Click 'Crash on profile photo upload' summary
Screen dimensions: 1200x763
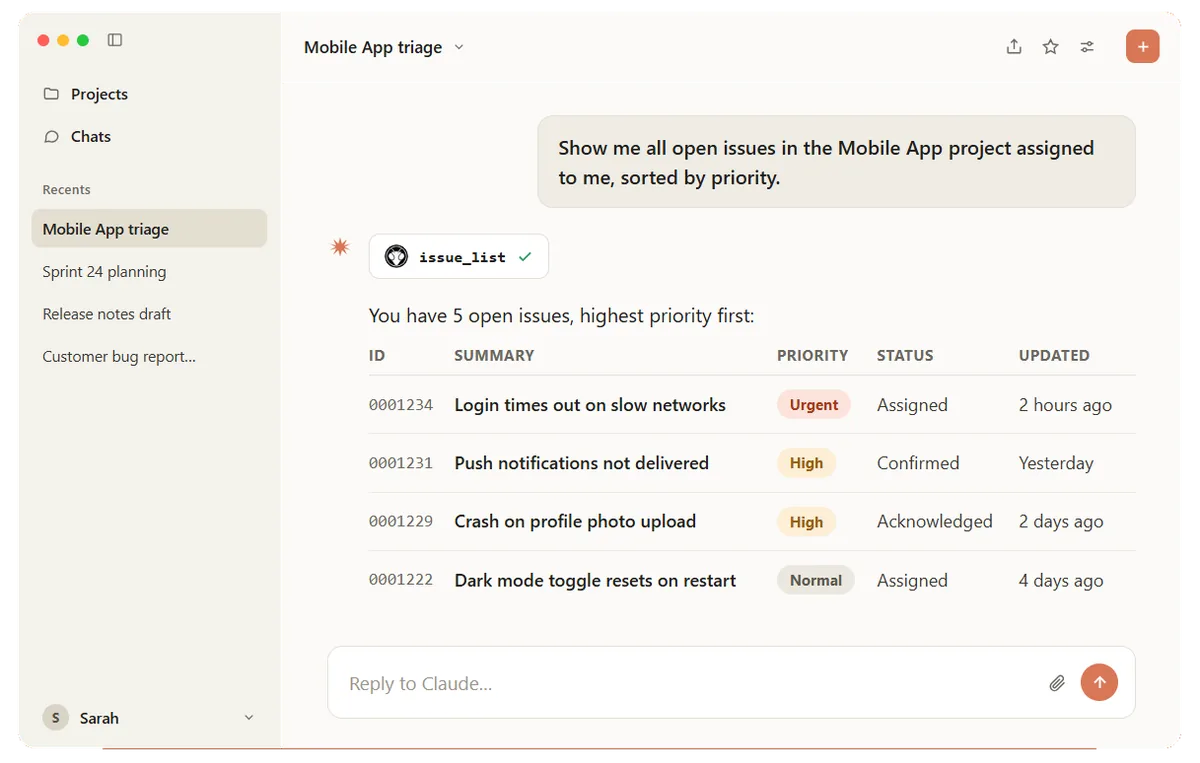(575, 521)
